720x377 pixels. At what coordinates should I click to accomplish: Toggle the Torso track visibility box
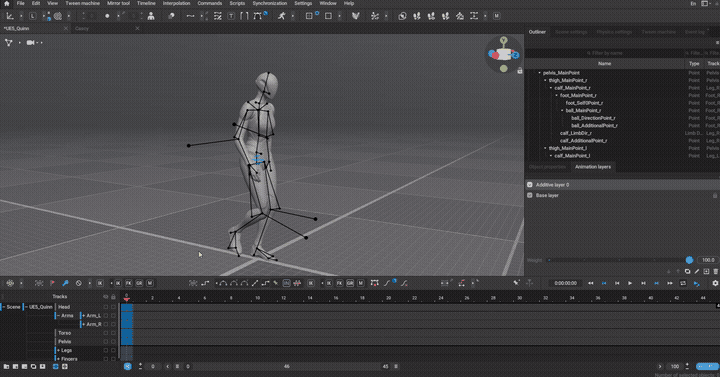[106, 333]
